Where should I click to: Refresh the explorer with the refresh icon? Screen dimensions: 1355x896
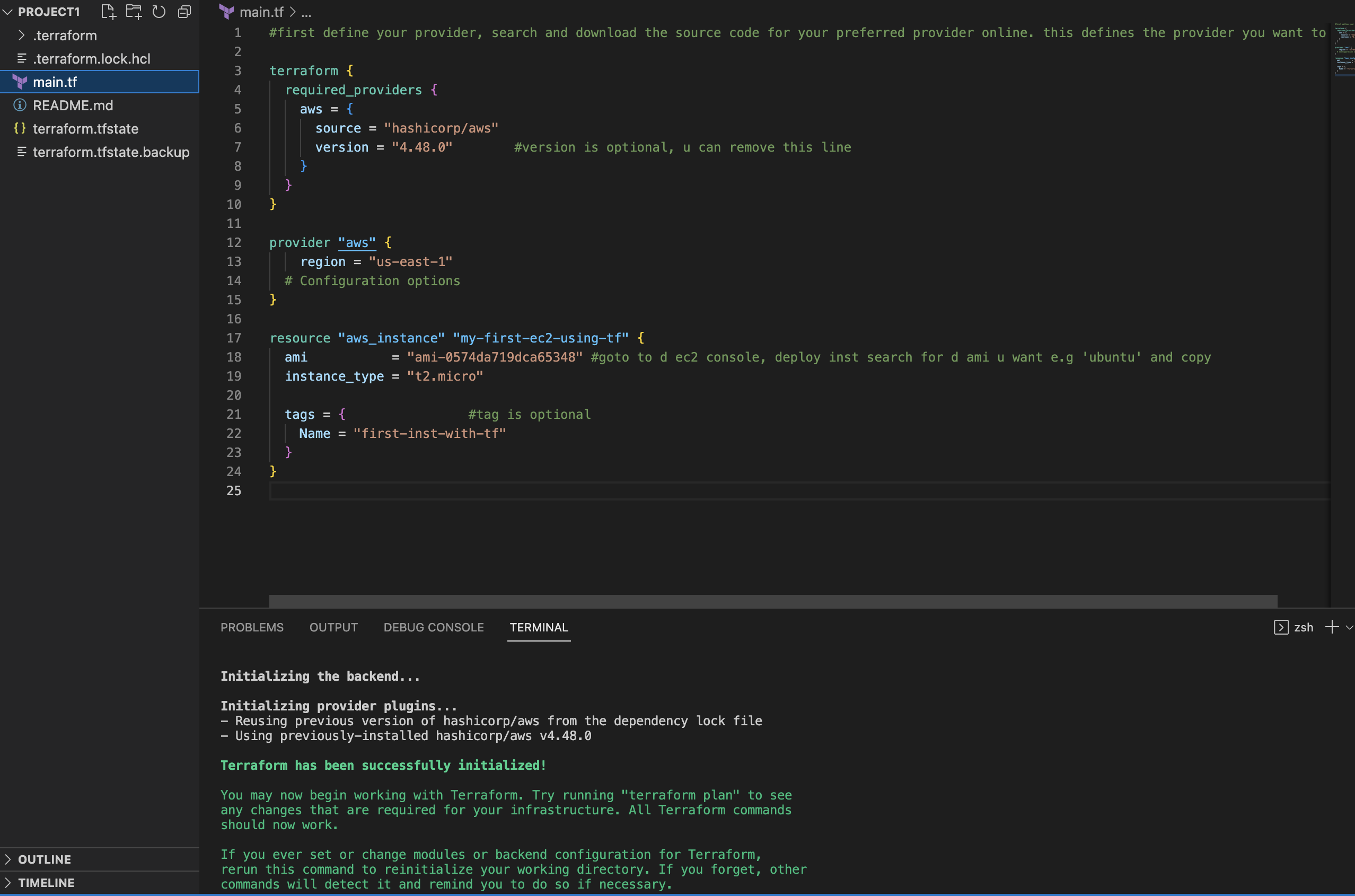click(159, 12)
